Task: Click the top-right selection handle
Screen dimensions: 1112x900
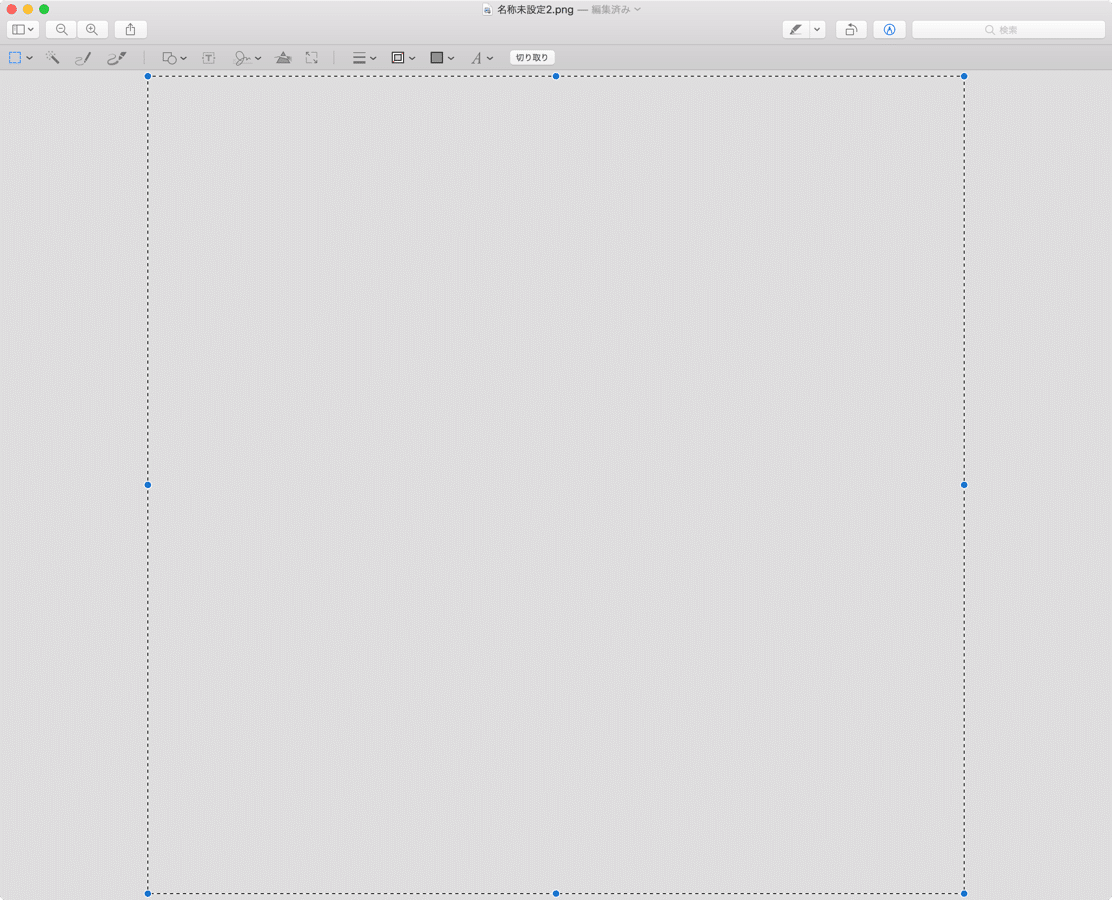Action: (964, 76)
